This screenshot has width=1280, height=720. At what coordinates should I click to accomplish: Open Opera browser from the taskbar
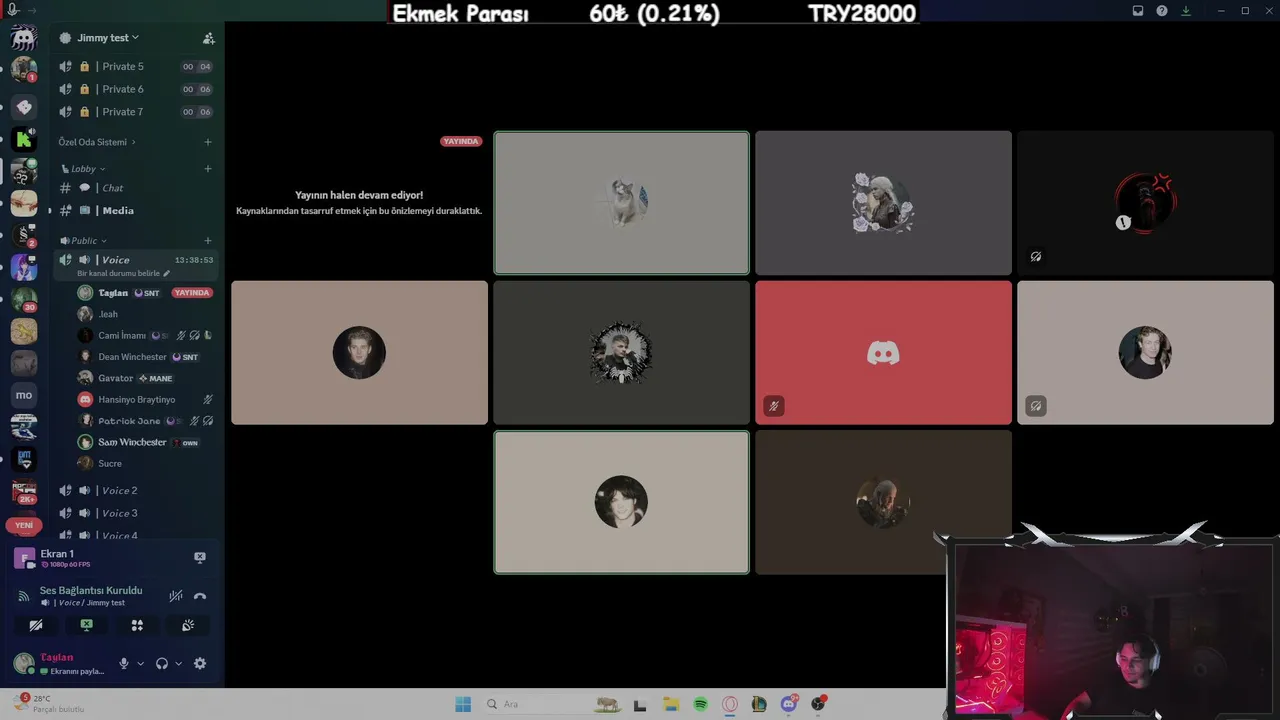(x=730, y=704)
